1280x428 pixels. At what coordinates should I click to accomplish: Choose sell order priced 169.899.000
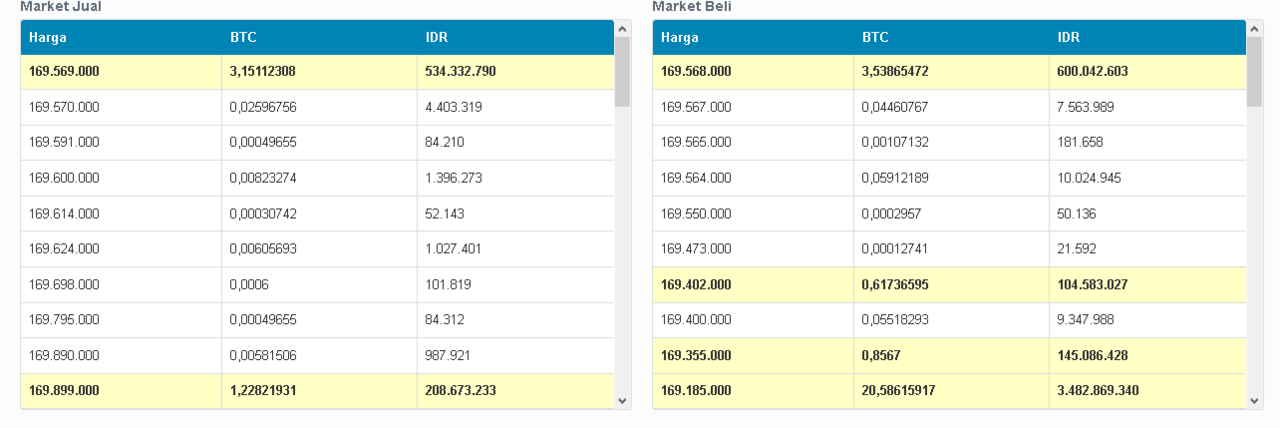point(64,391)
